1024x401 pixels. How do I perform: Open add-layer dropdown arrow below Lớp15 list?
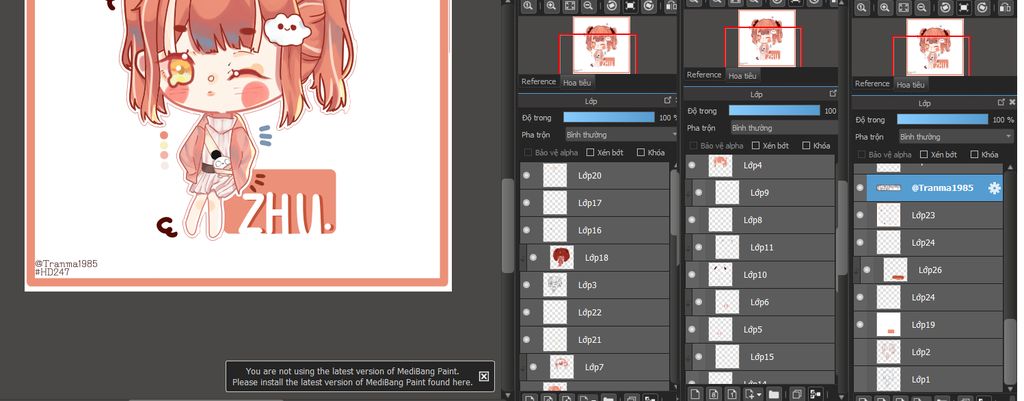[759, 394]
